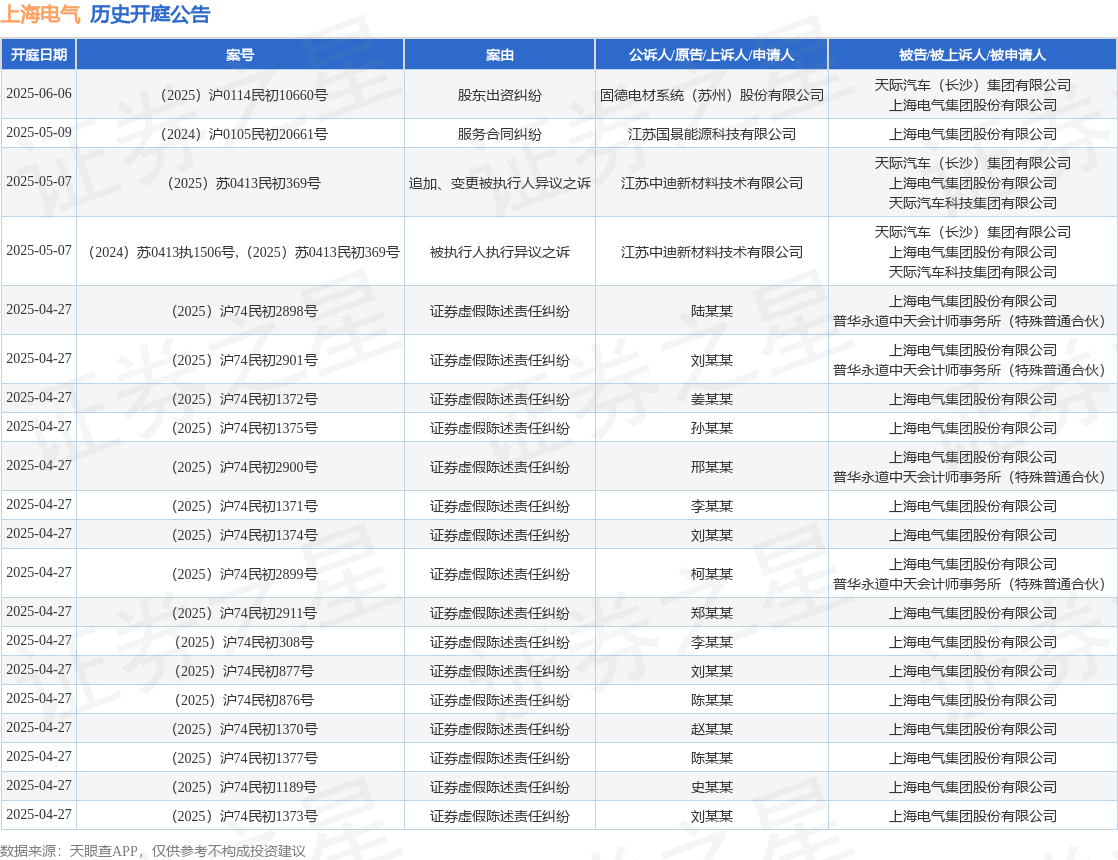This screenshot has width=1118, height=860.
Task: Click case number (2025)沪74民初1374号
Action: coord(240,536)
